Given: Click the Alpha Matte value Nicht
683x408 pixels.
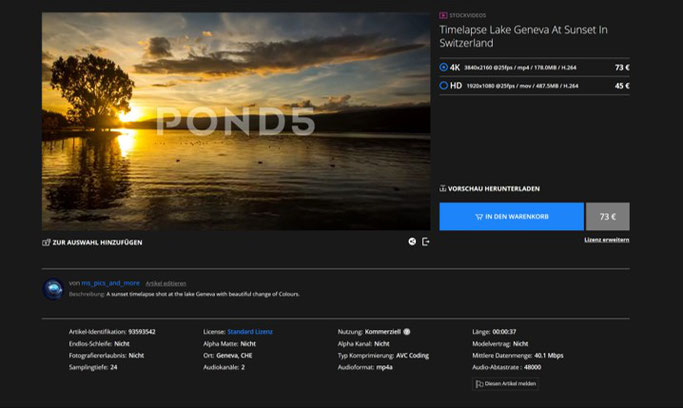Looking at the screenshot, I should click(x=248, y=344).
